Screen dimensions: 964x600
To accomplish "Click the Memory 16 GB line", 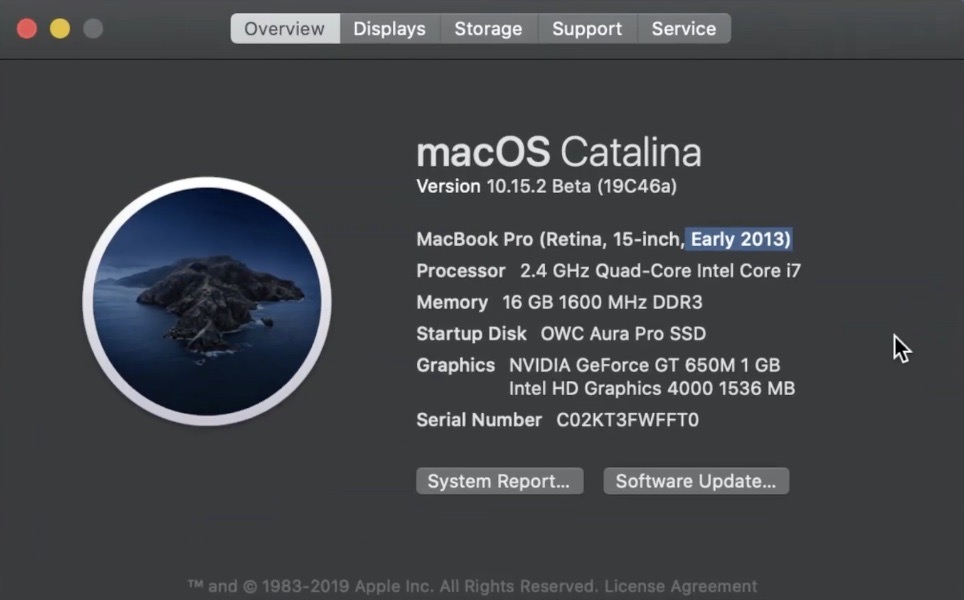I will 561,302.
